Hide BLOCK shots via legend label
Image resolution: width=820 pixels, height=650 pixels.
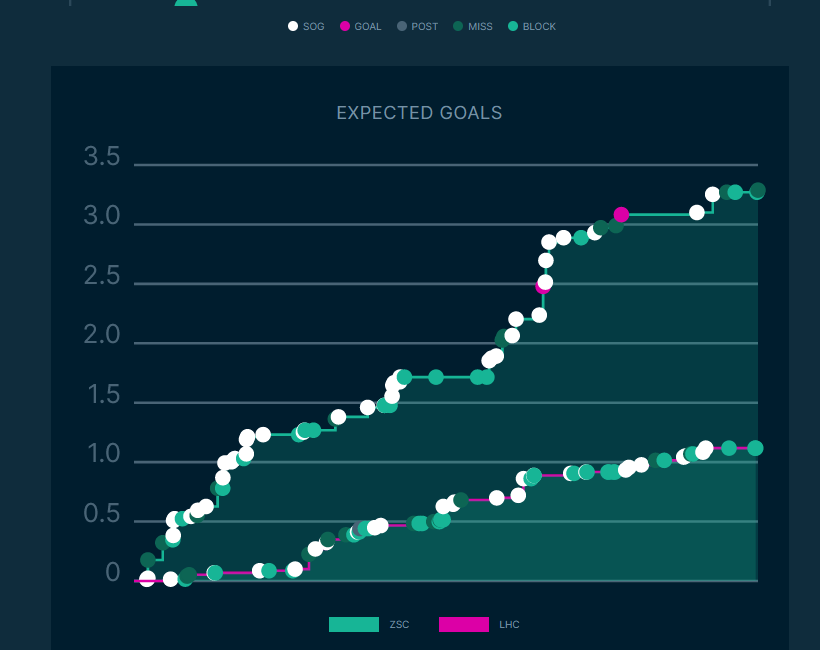(538, 27)
